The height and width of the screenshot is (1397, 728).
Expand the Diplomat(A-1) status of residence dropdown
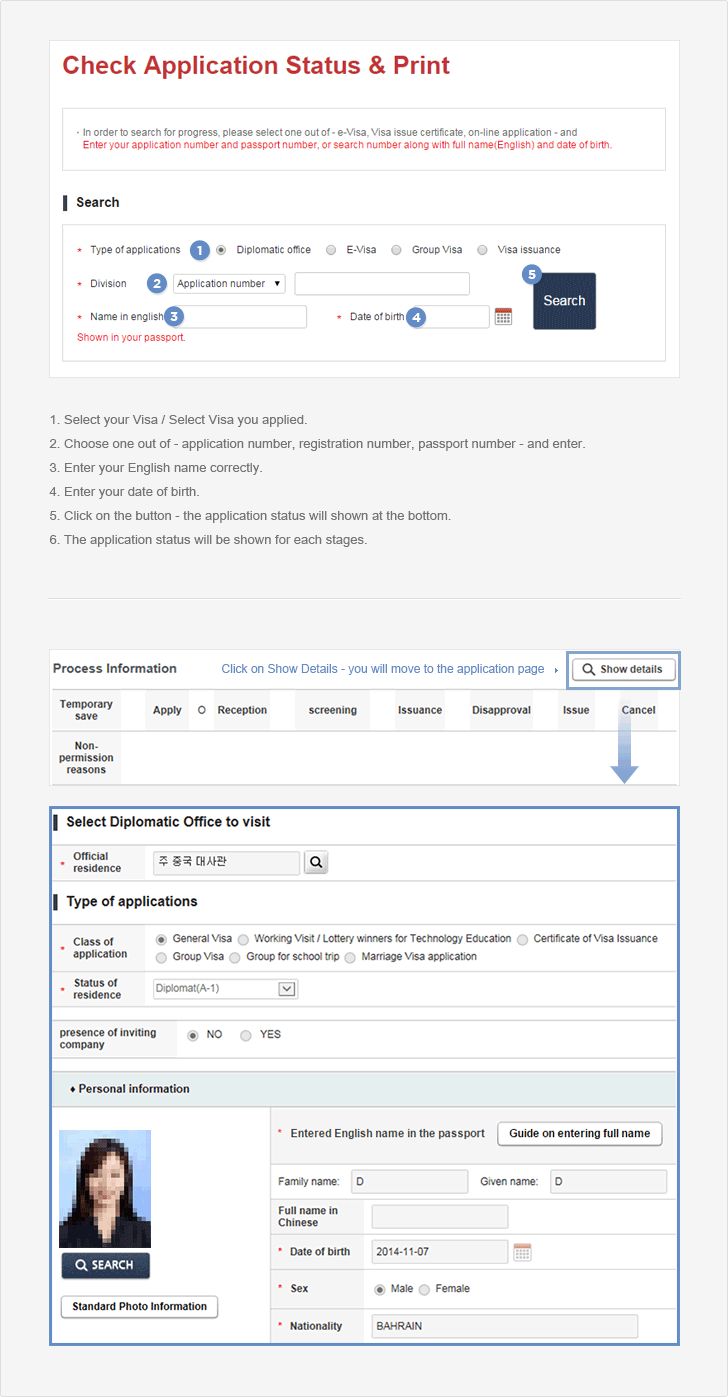tap(225, 989)
